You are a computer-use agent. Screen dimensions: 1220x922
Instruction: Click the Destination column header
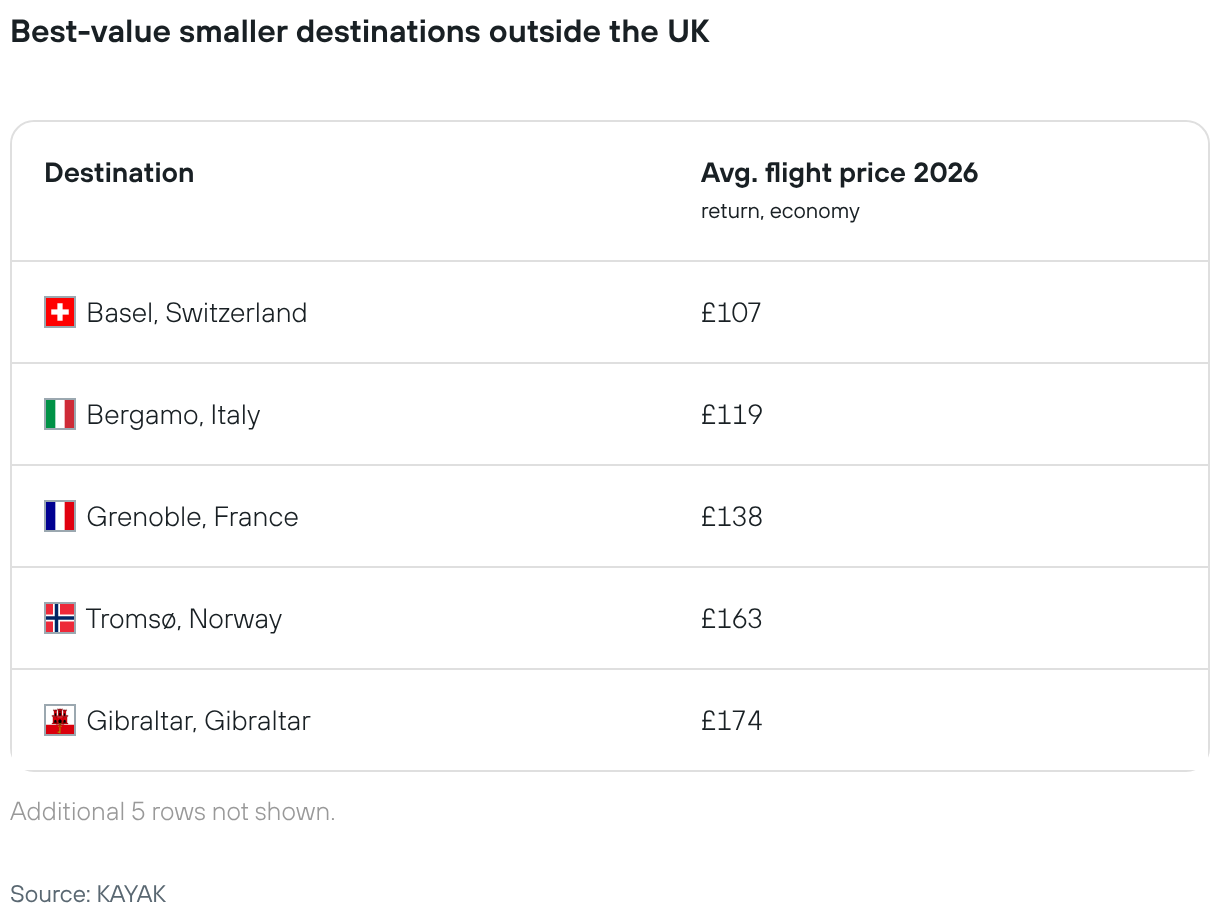click(119, 173)
